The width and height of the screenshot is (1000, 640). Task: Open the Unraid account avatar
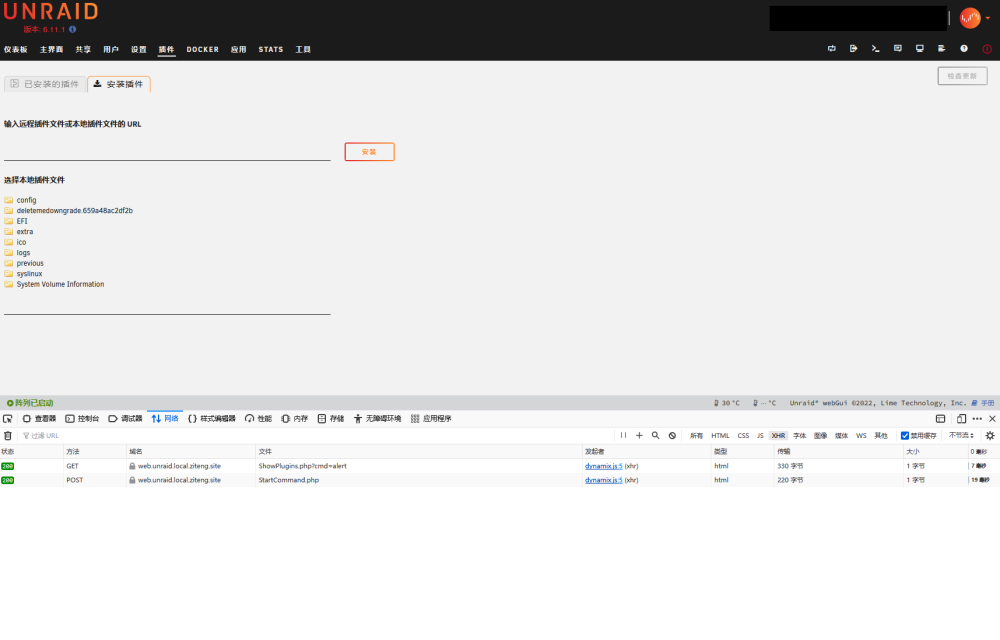pyautogui.click(x=970, y=18)
